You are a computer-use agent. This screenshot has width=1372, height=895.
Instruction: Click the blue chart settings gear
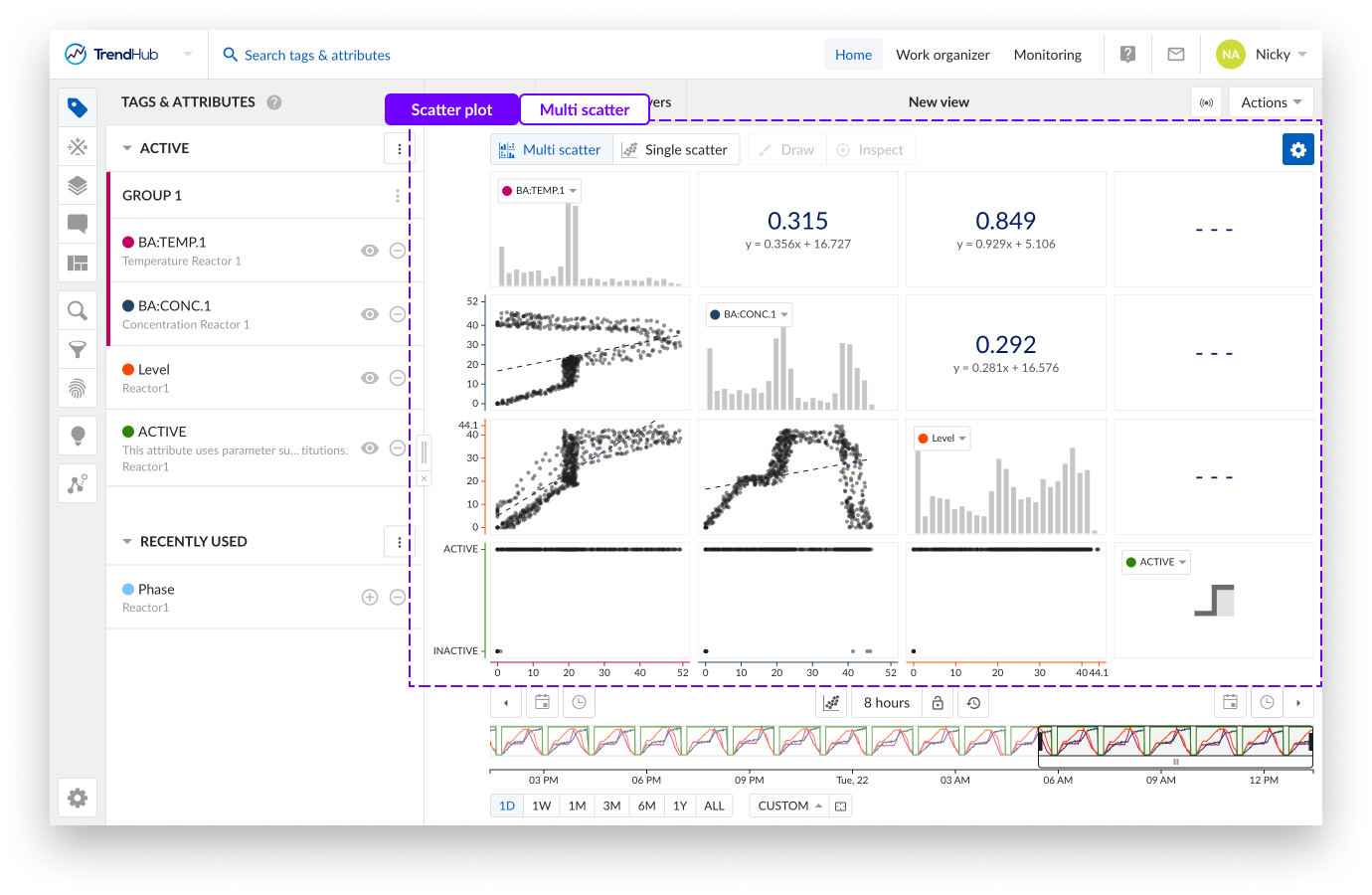click(x=1297, y=149)
